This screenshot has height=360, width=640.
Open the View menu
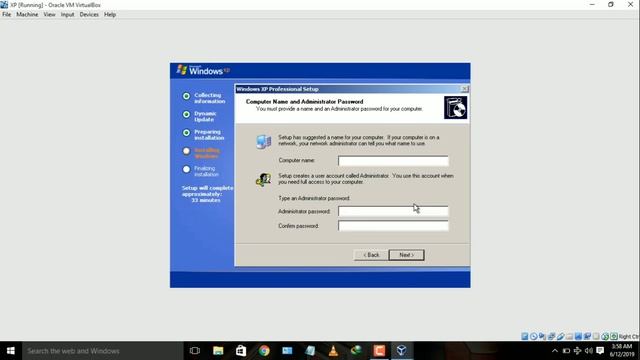click(49, 14)
